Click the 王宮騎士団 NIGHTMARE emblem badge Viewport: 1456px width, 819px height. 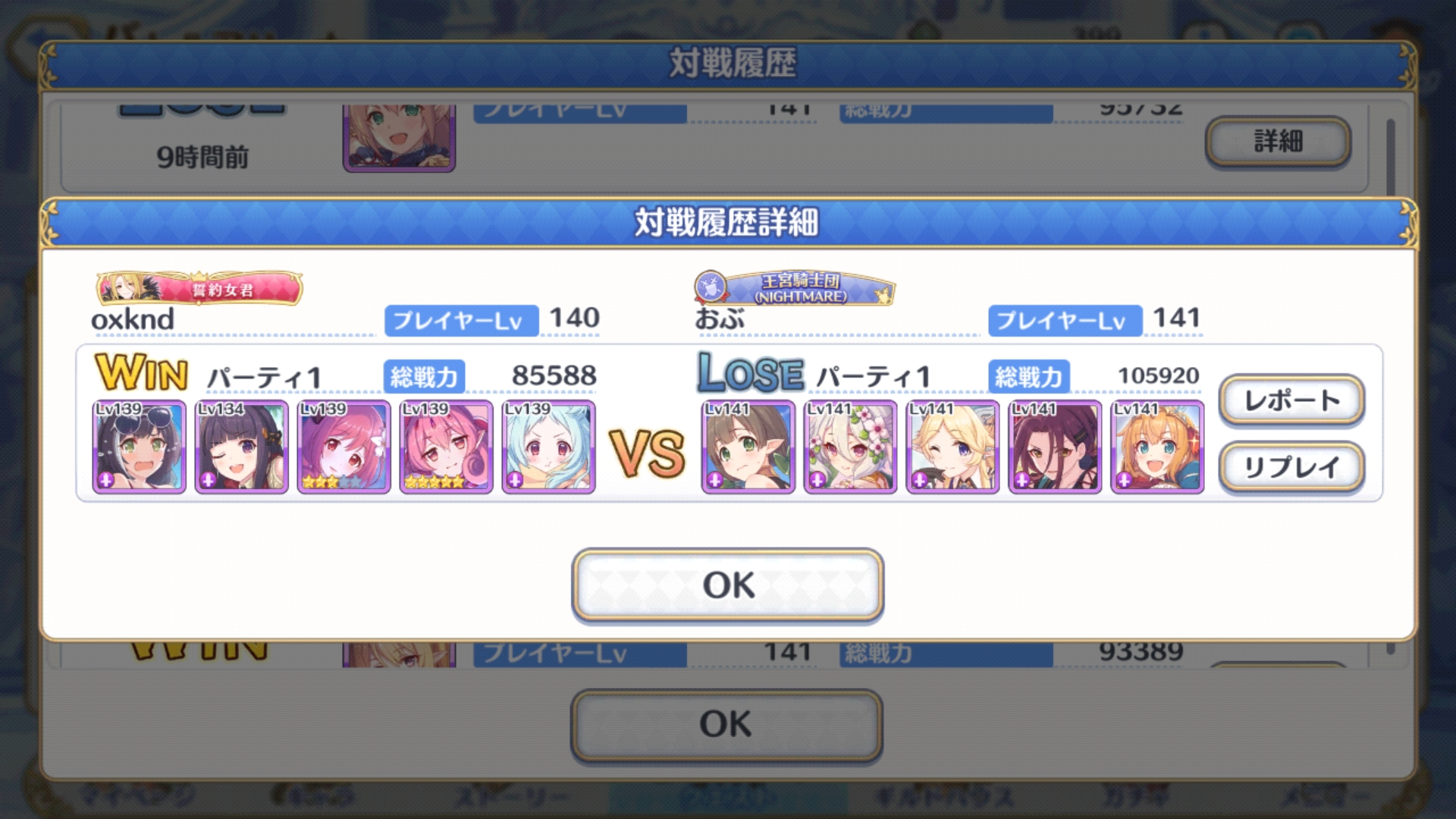(794, 288)
